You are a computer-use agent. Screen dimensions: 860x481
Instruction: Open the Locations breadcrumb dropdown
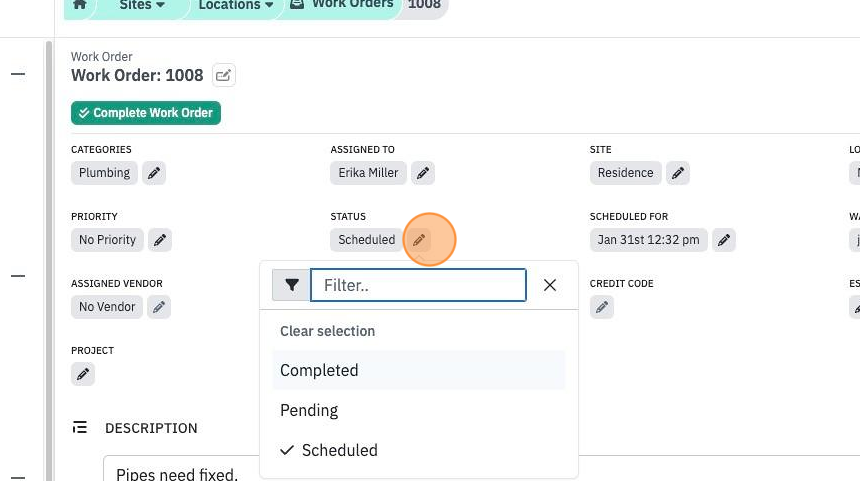click(236, 5)
